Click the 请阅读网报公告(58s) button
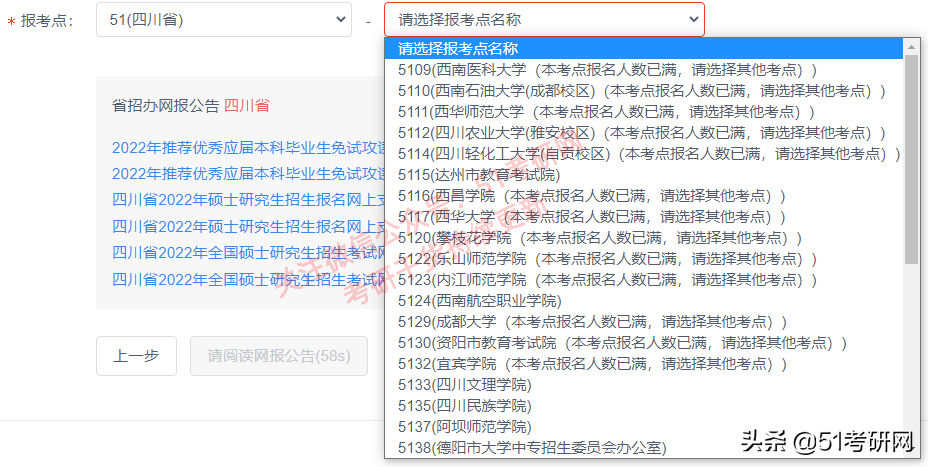Image resolution: width=928 pixels, height=467 pixels. pos(279,356)
